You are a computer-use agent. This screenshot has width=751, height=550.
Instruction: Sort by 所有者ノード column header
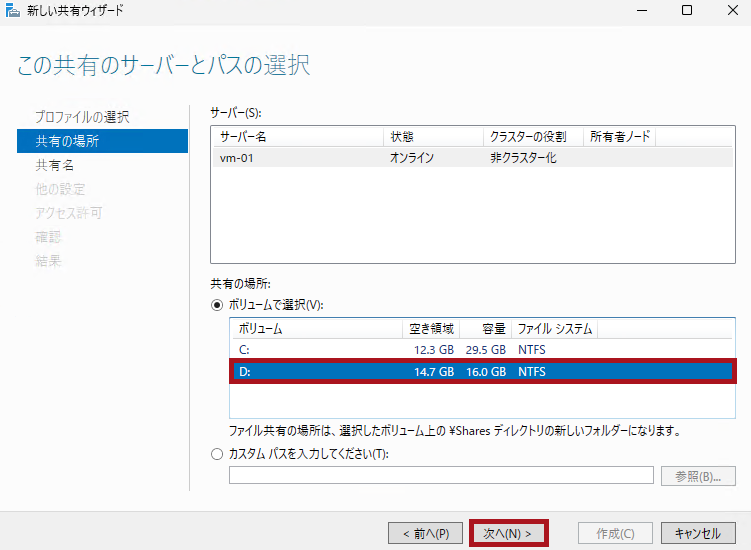pyautogui.click(x=619, y=137)
